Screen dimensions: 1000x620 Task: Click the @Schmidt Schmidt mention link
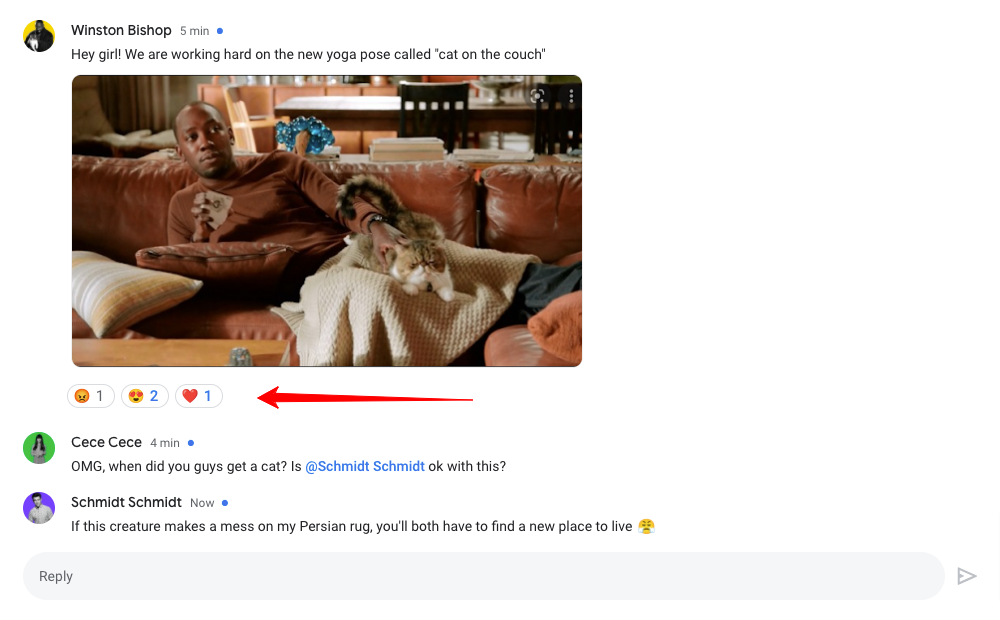[x=365, y=466]
